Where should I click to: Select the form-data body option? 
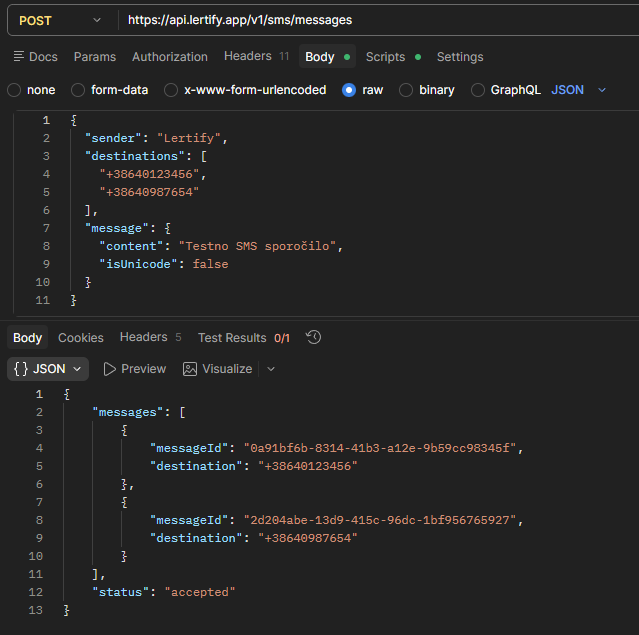pyautogui.click(x=78, y=90)
